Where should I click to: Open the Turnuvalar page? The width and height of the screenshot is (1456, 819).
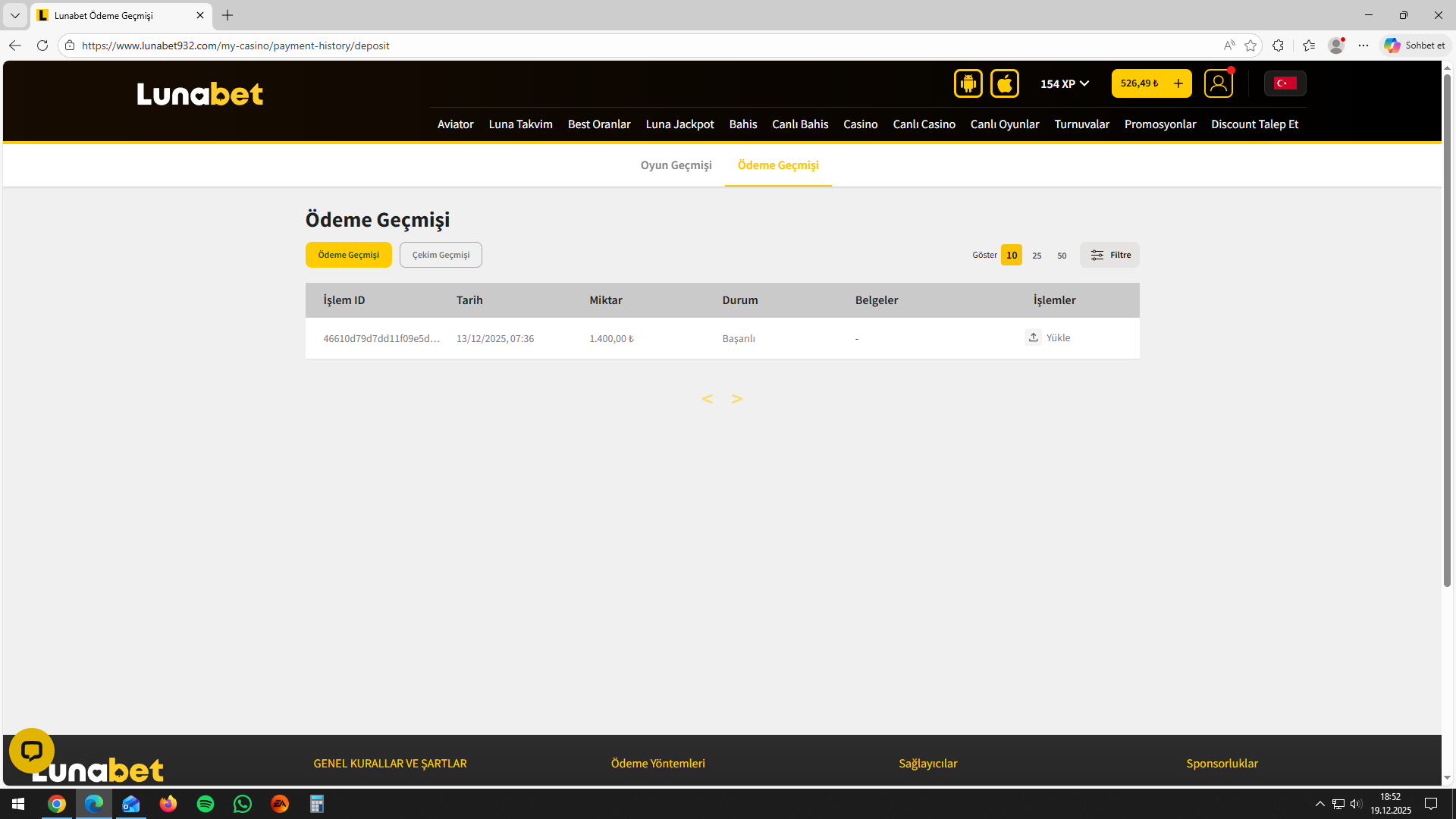pos(1082,124)
